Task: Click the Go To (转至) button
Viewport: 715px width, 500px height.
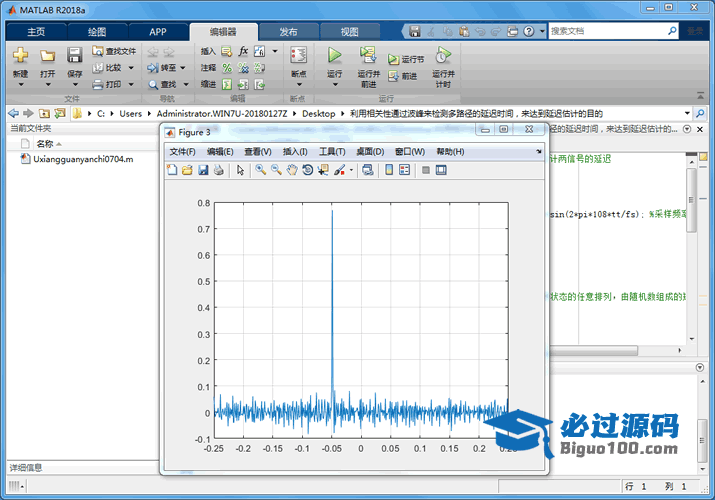Action: (x=161, y=68)
